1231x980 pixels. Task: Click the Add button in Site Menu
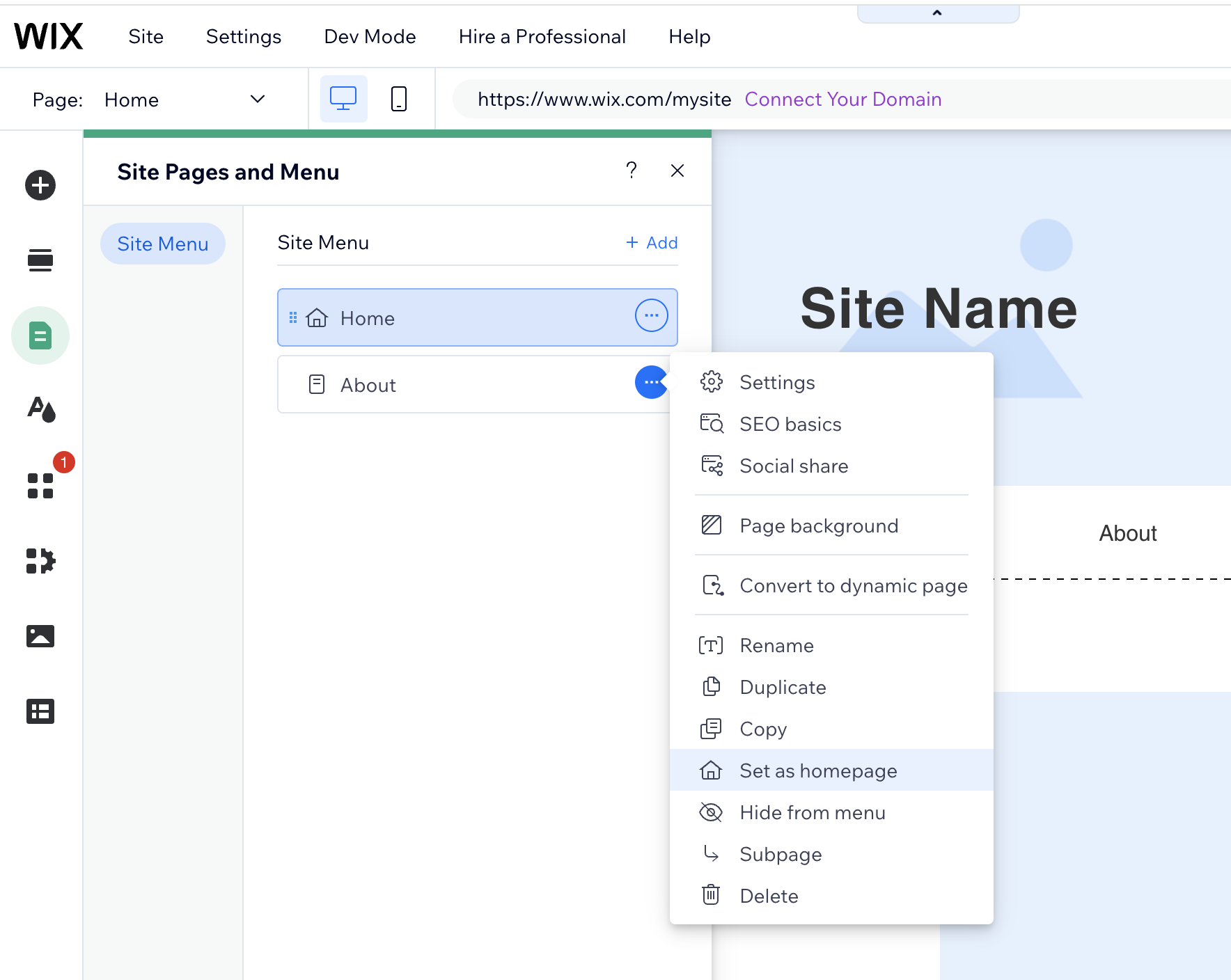click(652, 243)
